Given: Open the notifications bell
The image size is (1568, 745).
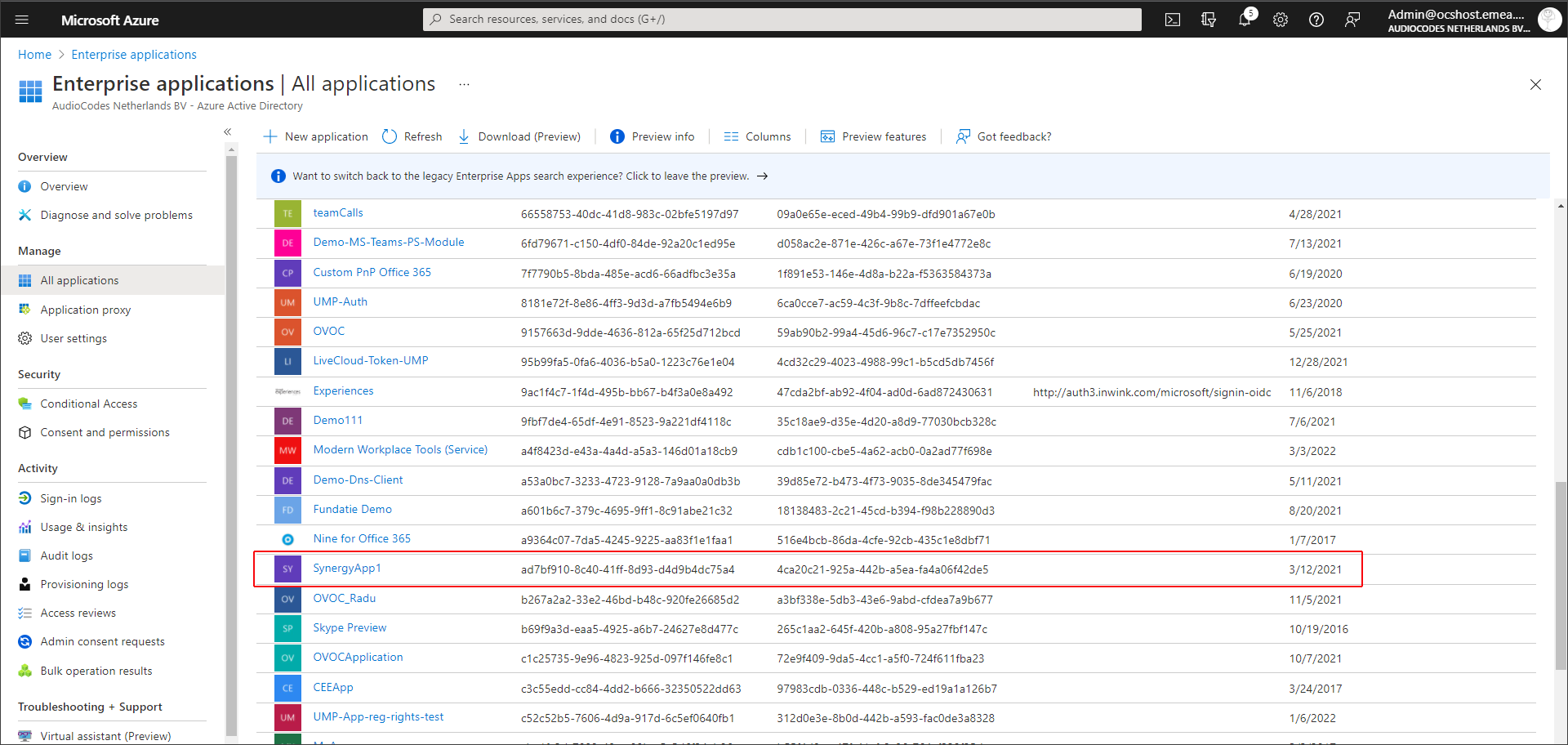Looking at the screenshot, I should click(1245, 20).
